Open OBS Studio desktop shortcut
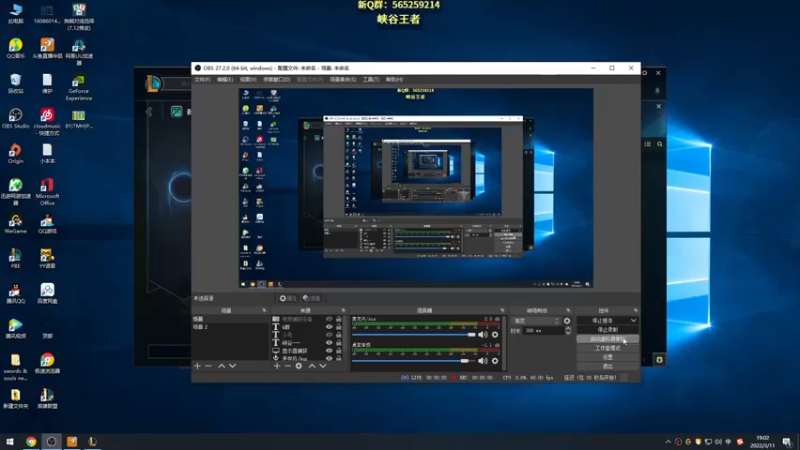 pyautogui.click(x=15, y=118)
